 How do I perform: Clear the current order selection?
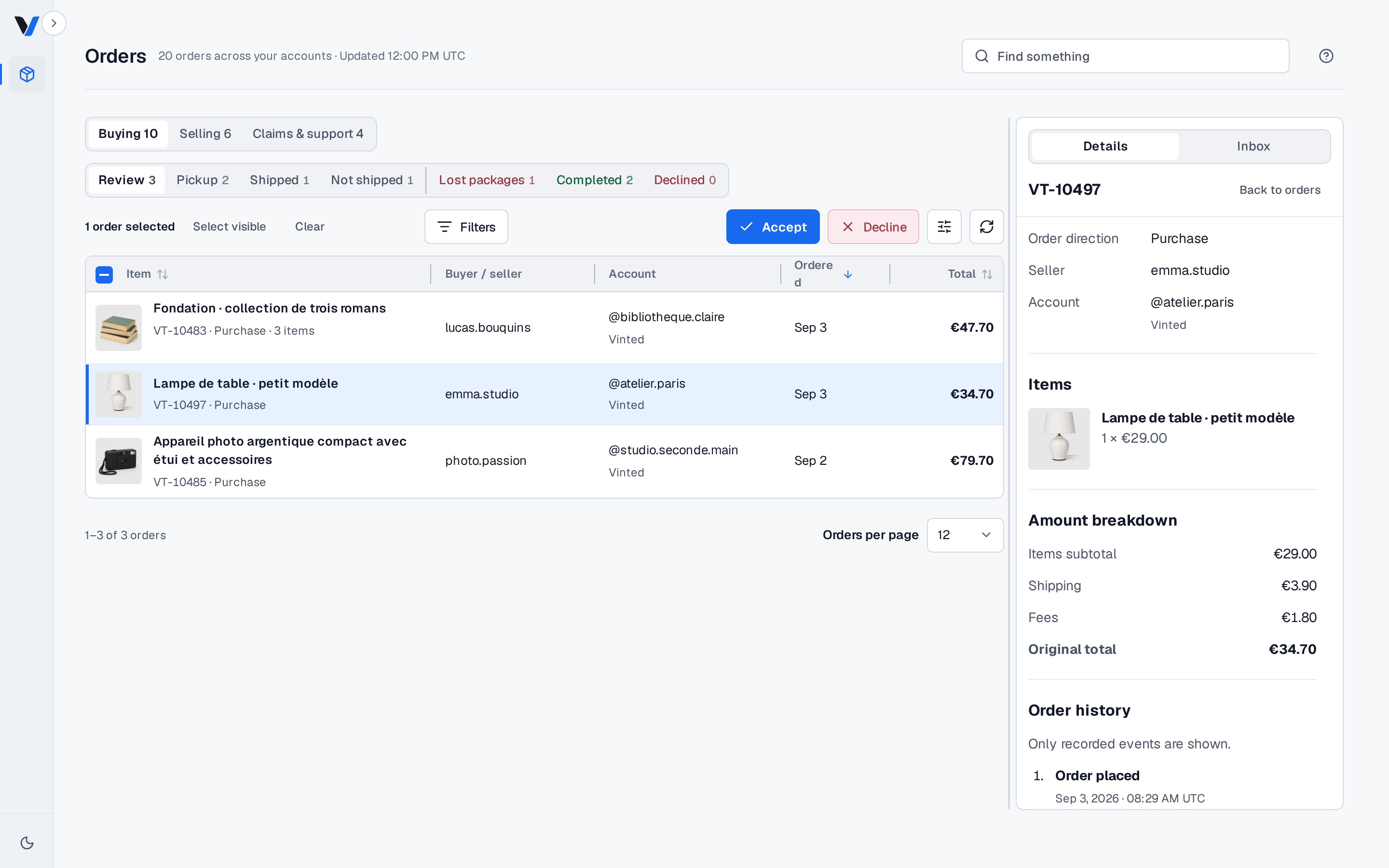click(309, 227)
